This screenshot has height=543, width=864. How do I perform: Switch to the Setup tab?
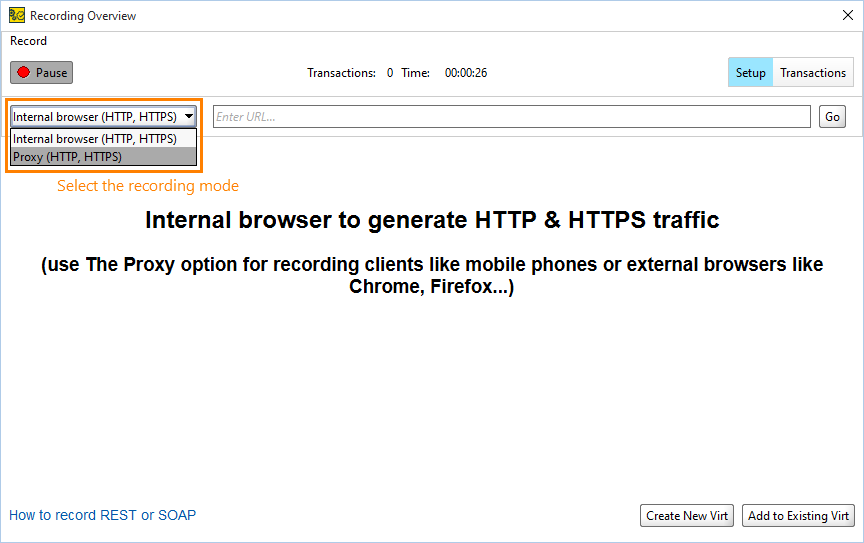(750, 73)
